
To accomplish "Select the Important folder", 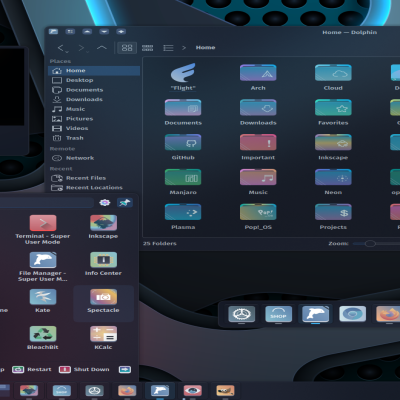I will click(258, 147).
